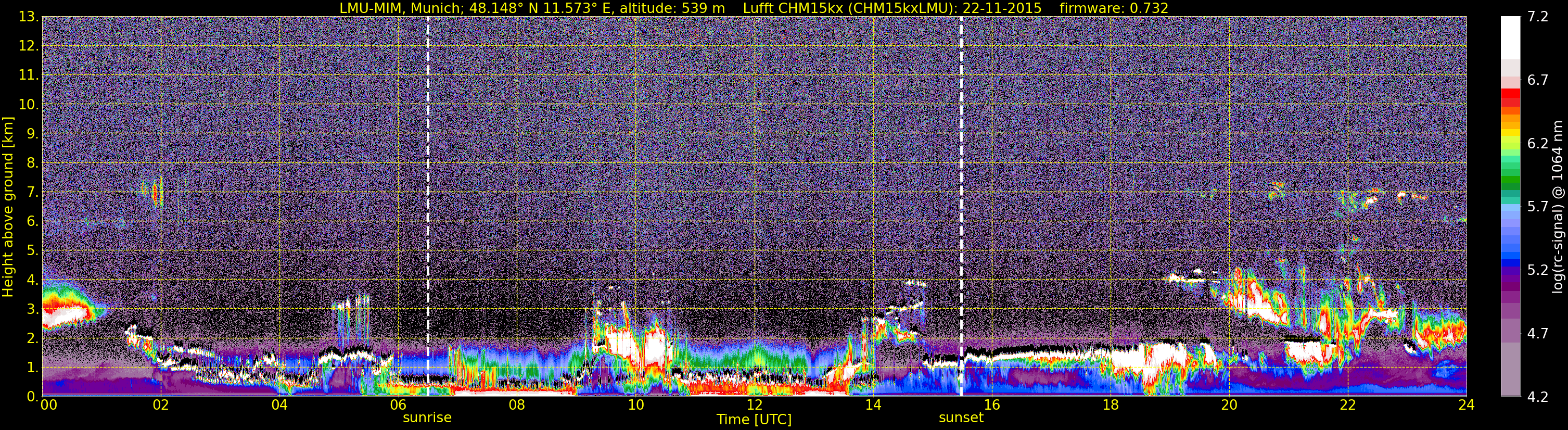Click the '13.' tick on the height axis
This screenshot has width=1568, height=430.
tap(29, 17)
